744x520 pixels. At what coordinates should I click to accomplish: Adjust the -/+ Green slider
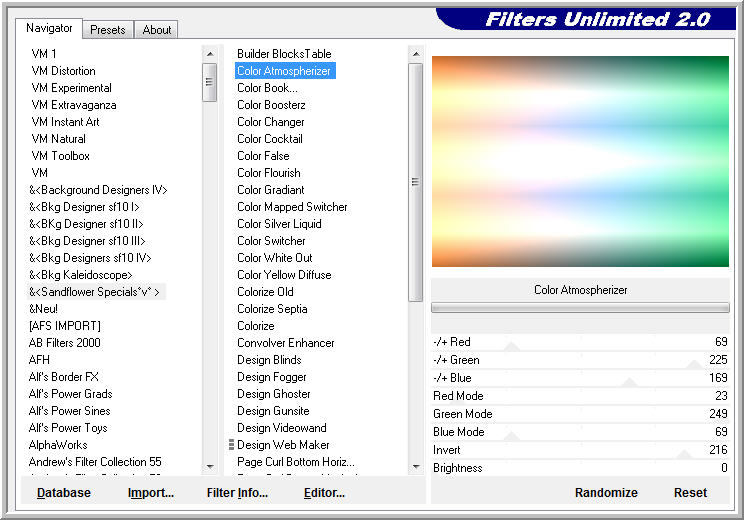pyautogui.click(x=580, y=360)
